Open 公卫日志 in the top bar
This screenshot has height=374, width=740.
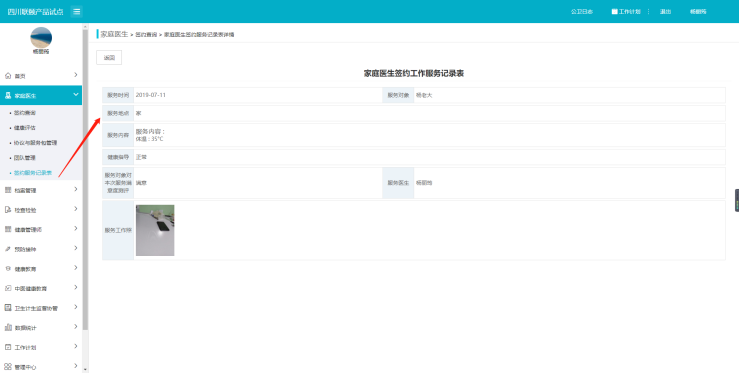pyautogui.click(x=582, y=12)
